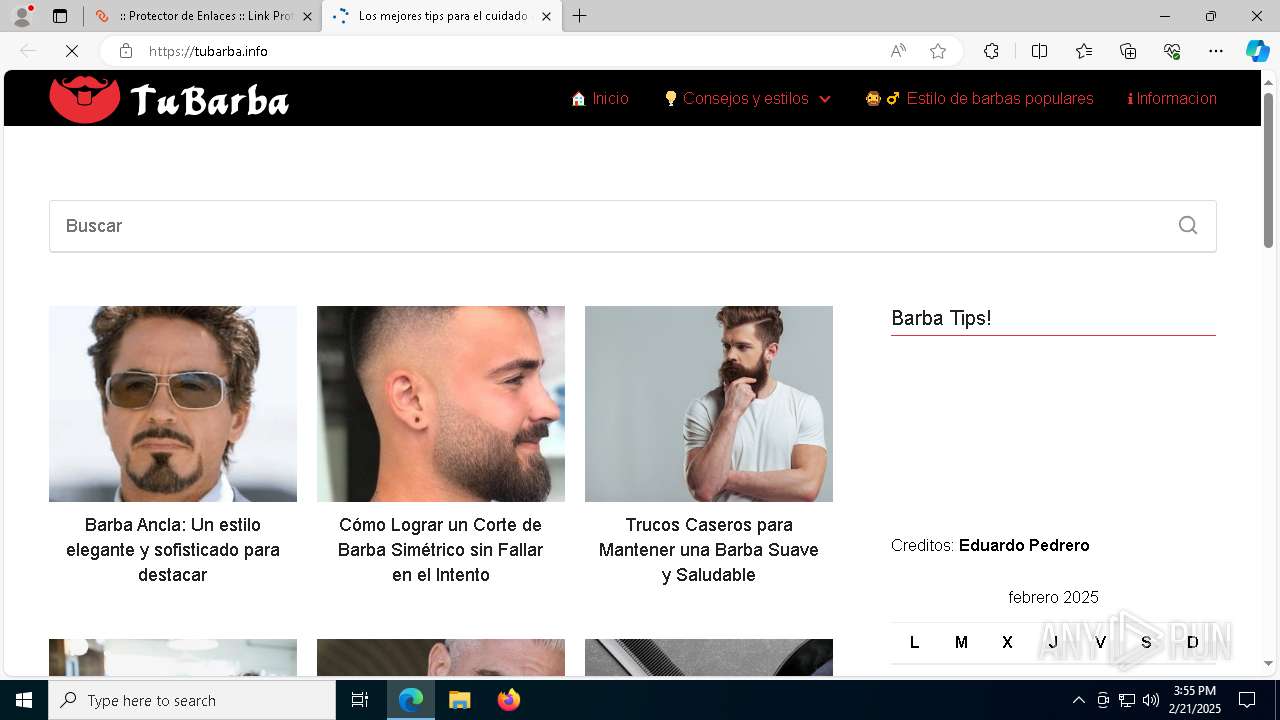Image resolution: width=1280 pixels, height=720 pixels.
Task: Open Browser essentials heart icon
Action: pos(1172,51)
